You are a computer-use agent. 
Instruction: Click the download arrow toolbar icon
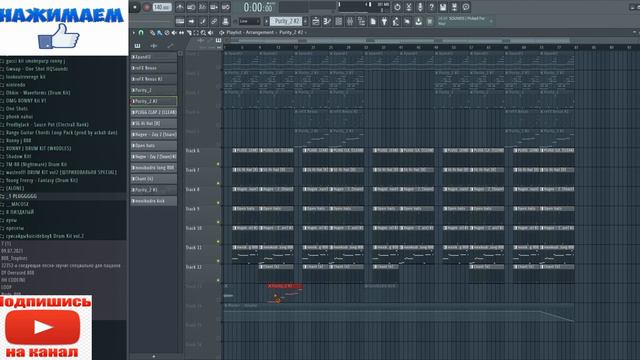point(418,21)
